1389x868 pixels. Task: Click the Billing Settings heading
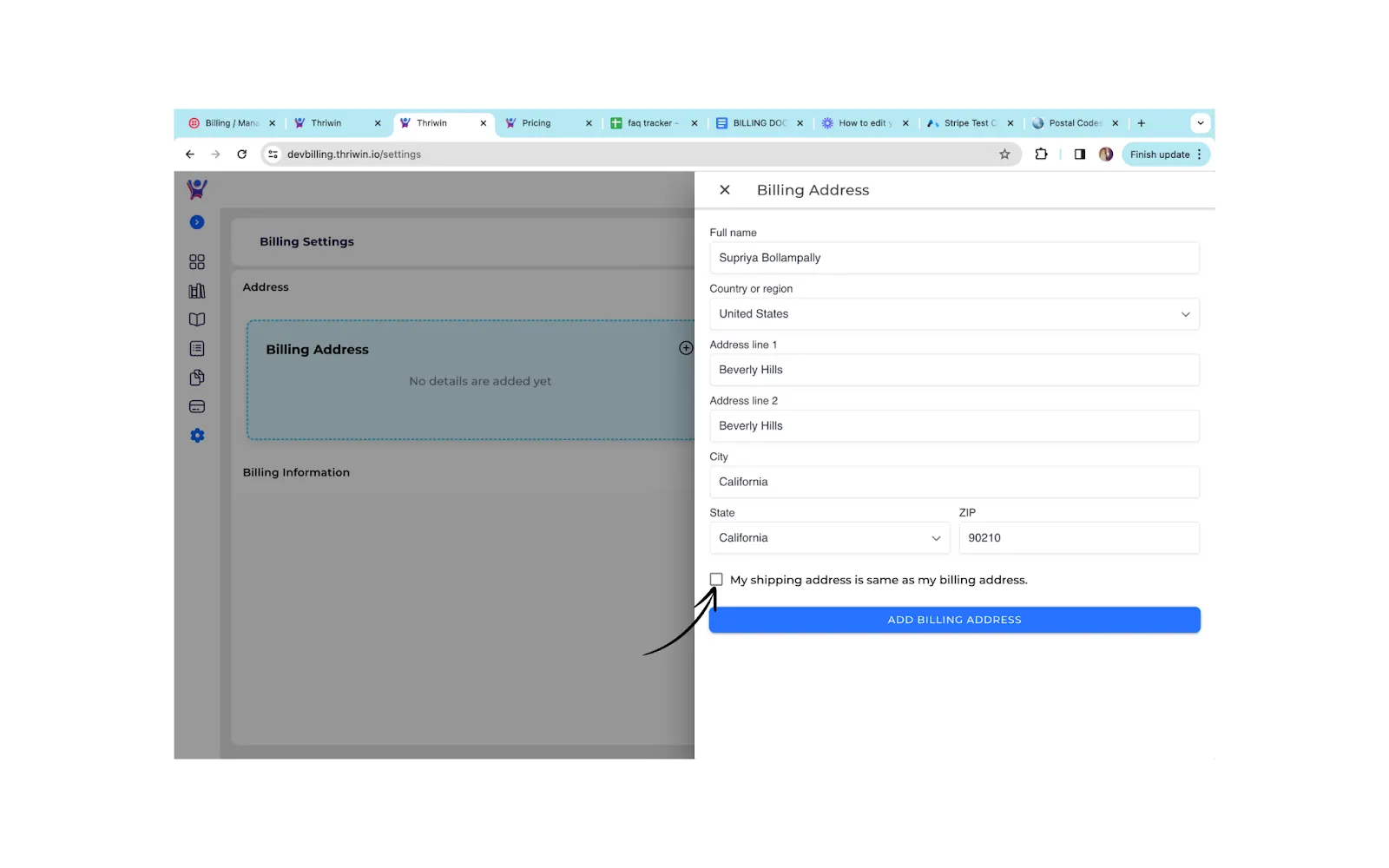(x=306, y=241)
